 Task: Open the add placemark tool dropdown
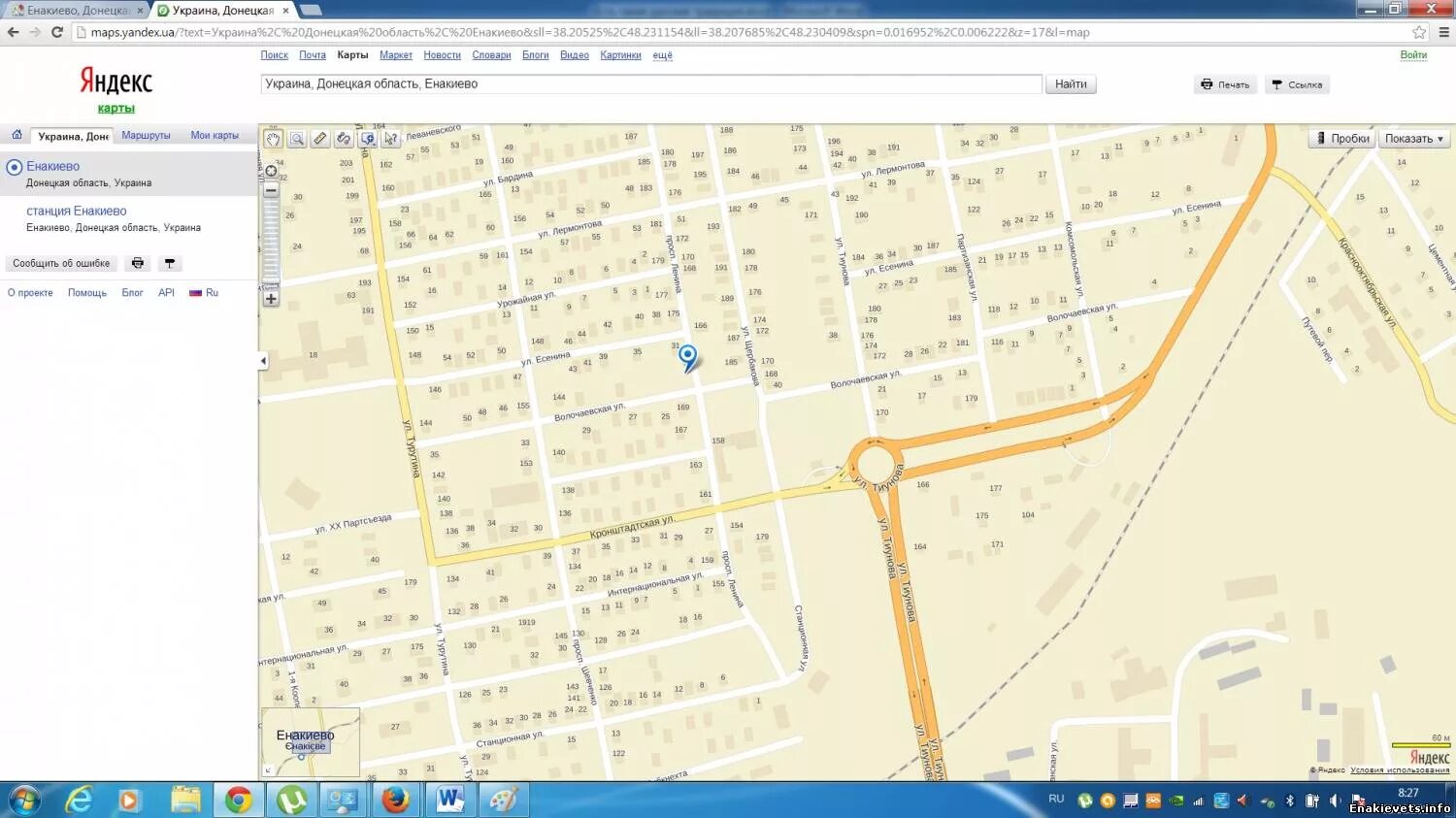pos(367,139)
